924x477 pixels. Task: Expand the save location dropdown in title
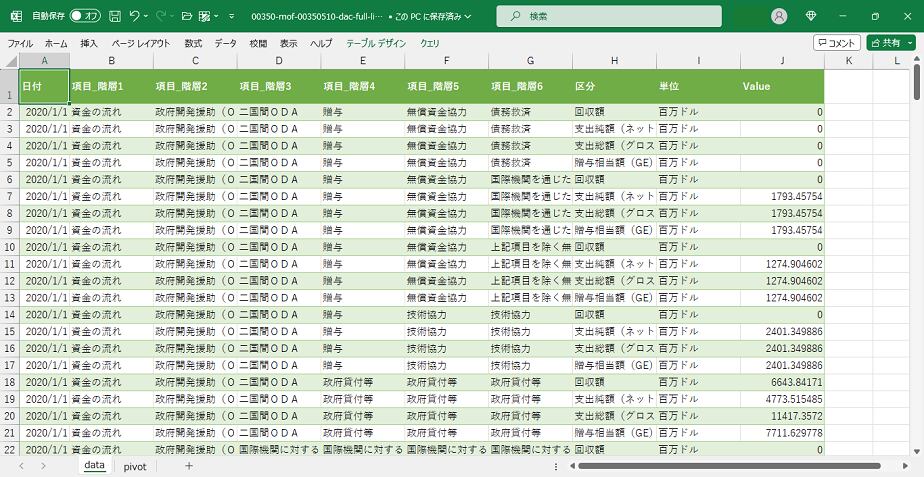point(469,17)
